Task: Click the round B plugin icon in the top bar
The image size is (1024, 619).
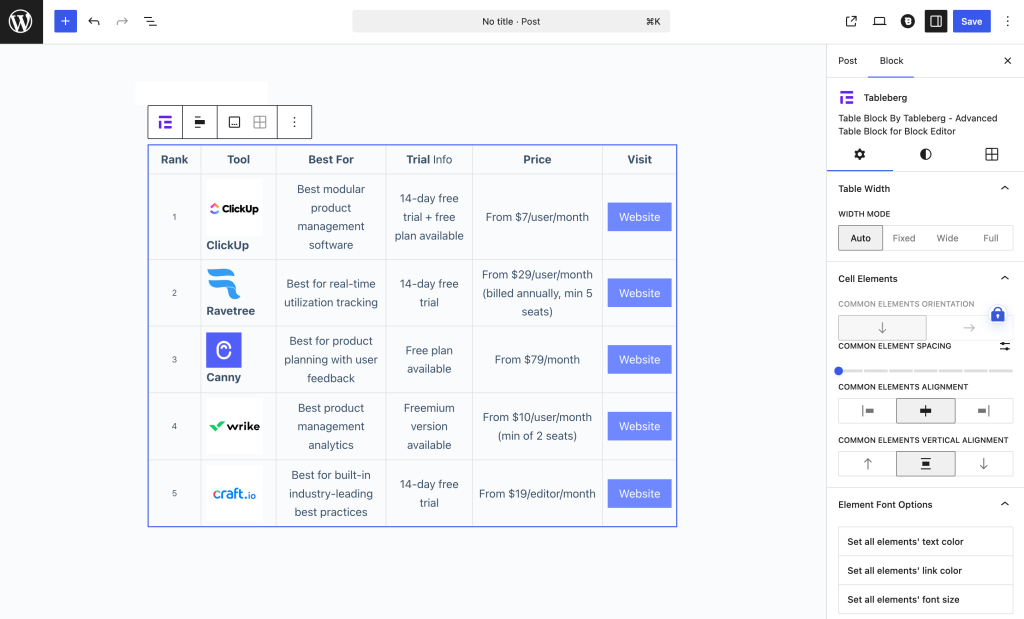Action: (908, 22)
